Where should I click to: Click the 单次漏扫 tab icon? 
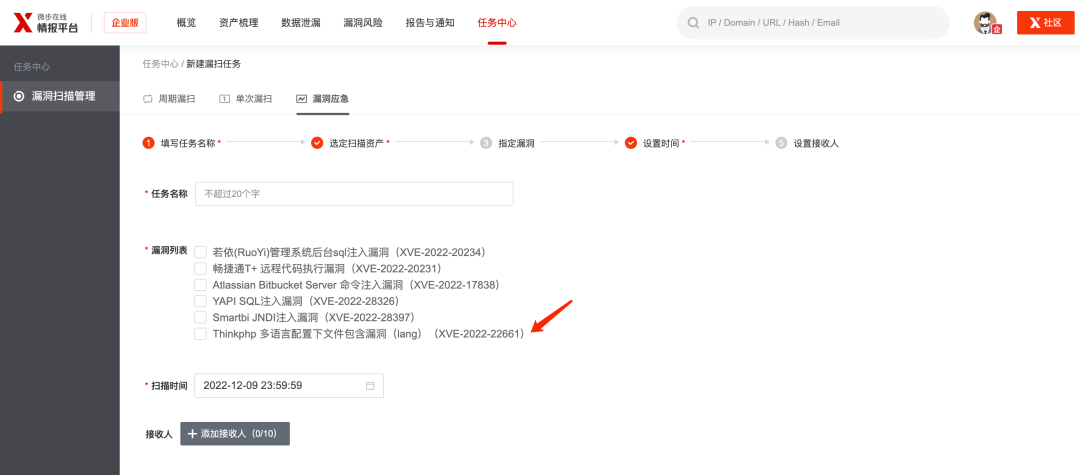pyautogui.click(x=225, y=98)
